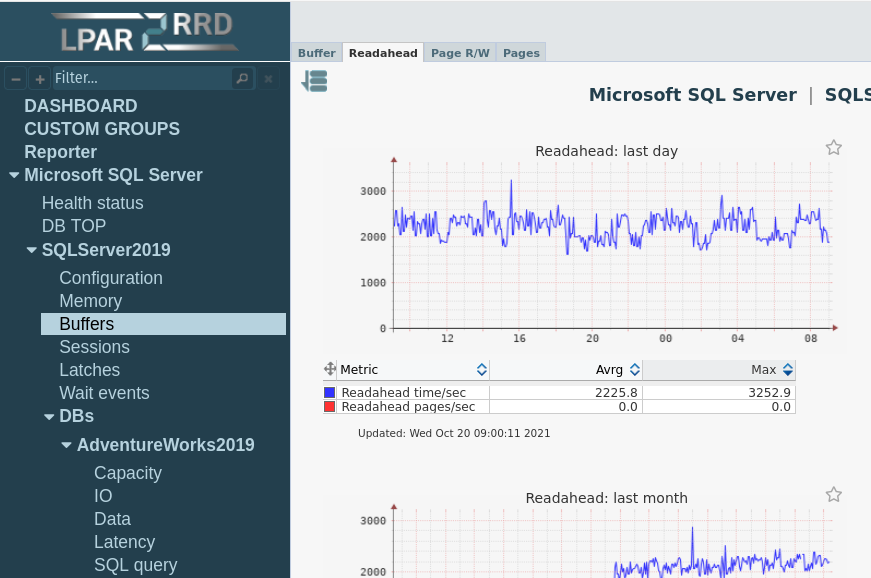871x578 pixels.
Task: Click the move crosshair icon beside the Metric header
Action: (330, 369)
